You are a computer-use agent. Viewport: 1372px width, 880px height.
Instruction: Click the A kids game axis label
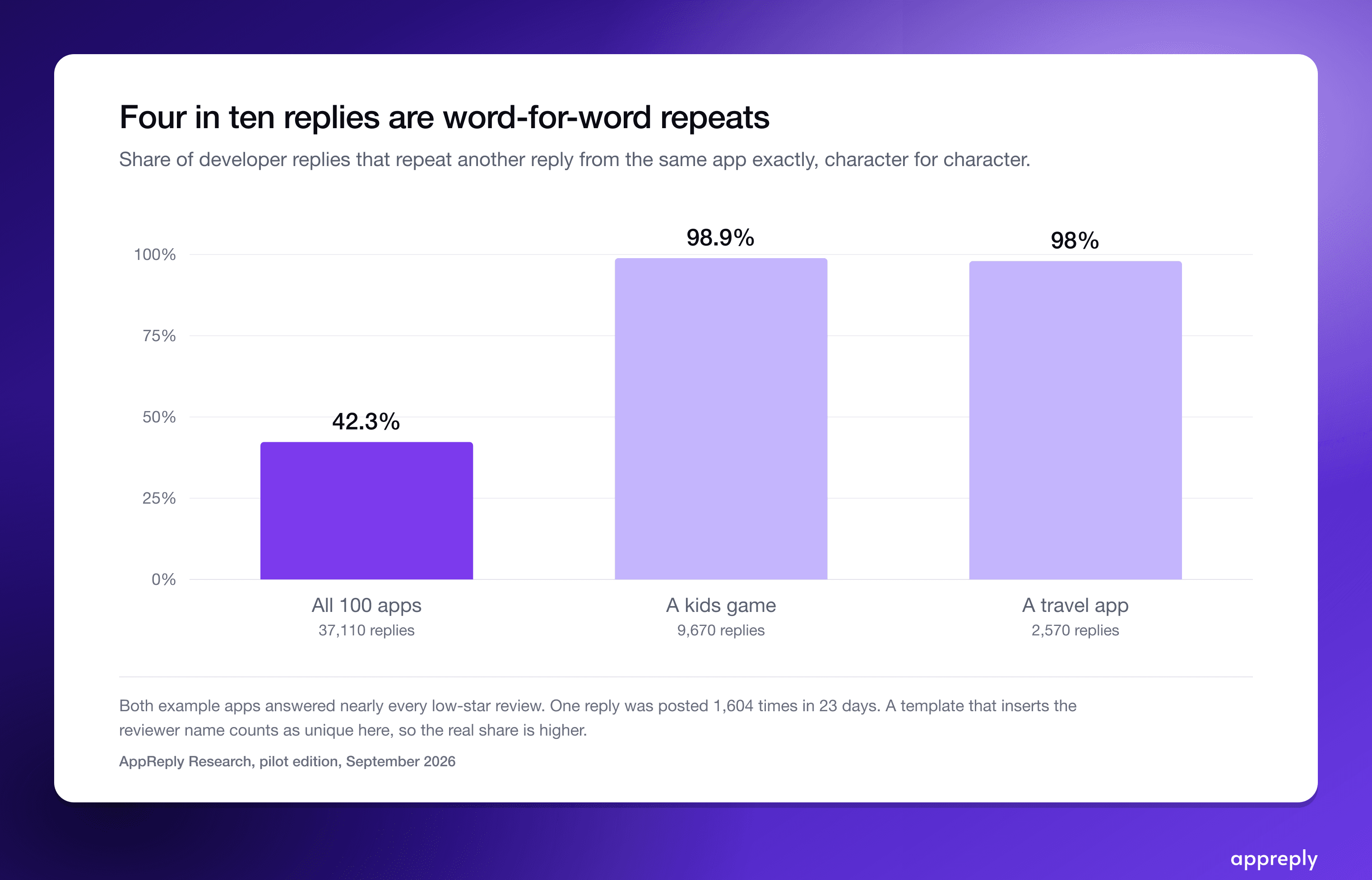pos(721,605)
